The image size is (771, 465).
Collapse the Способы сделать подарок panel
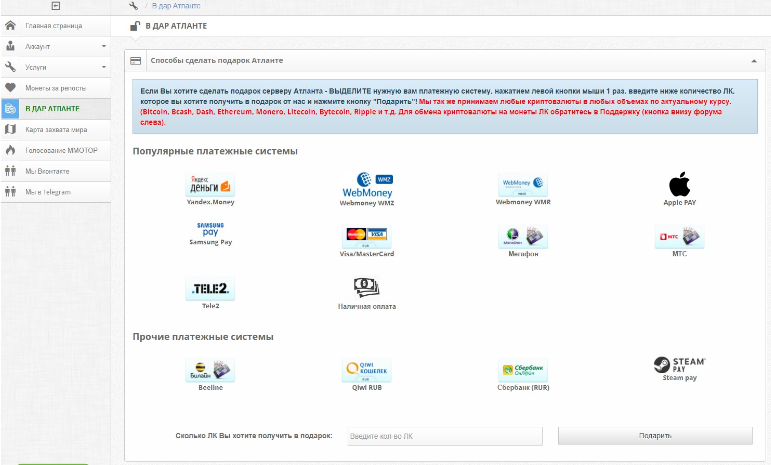(754, 61)
